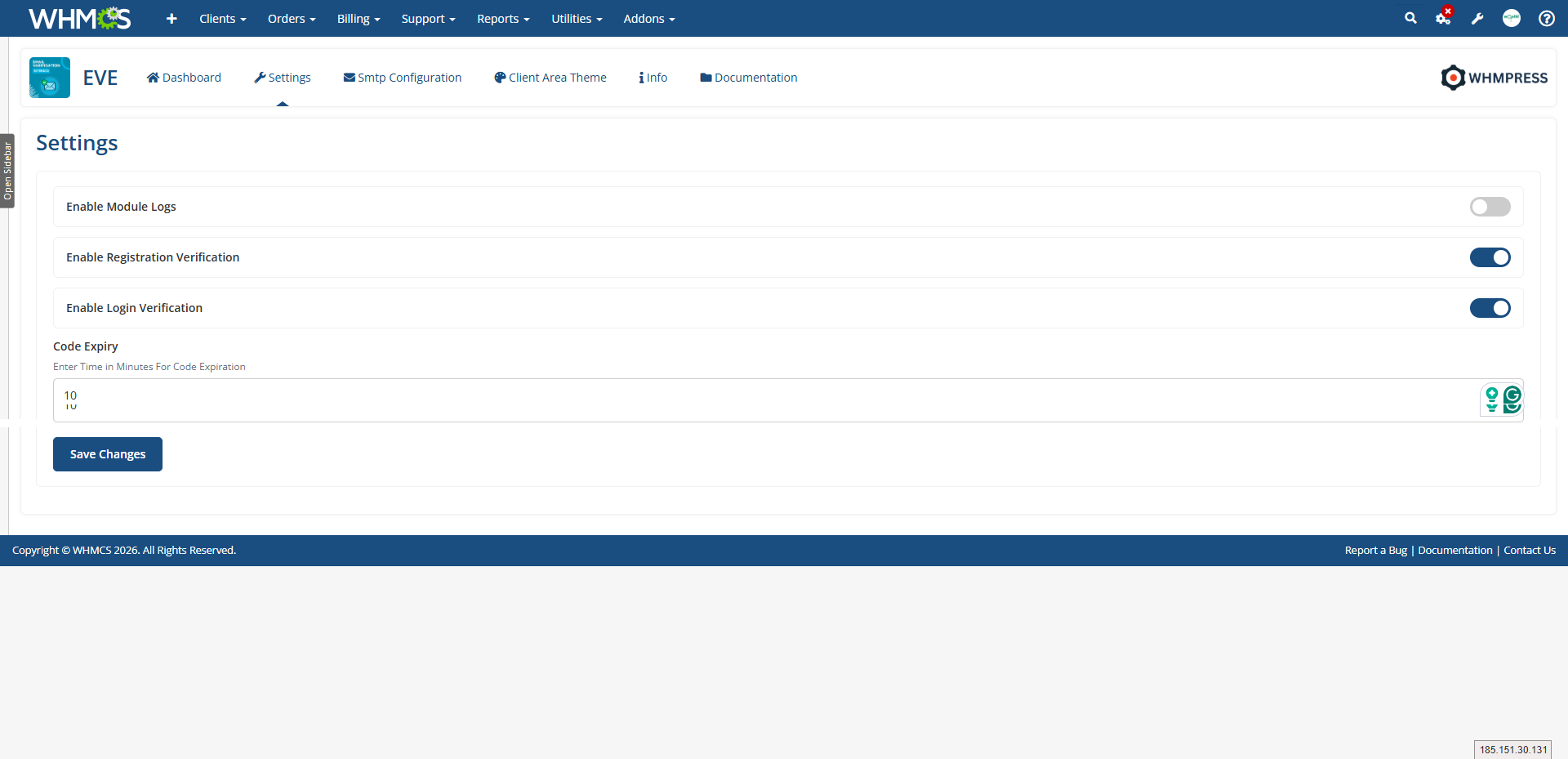The height and width of the screenshot is (759, 1568).
Task: Click the plus quick-add icon
Action: (x=171, y=18)
